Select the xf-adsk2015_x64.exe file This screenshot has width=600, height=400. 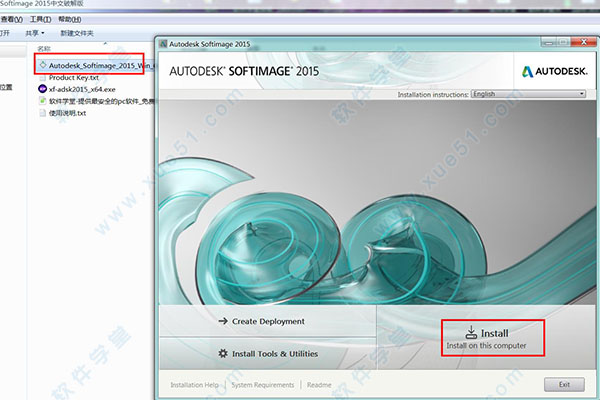77,89
